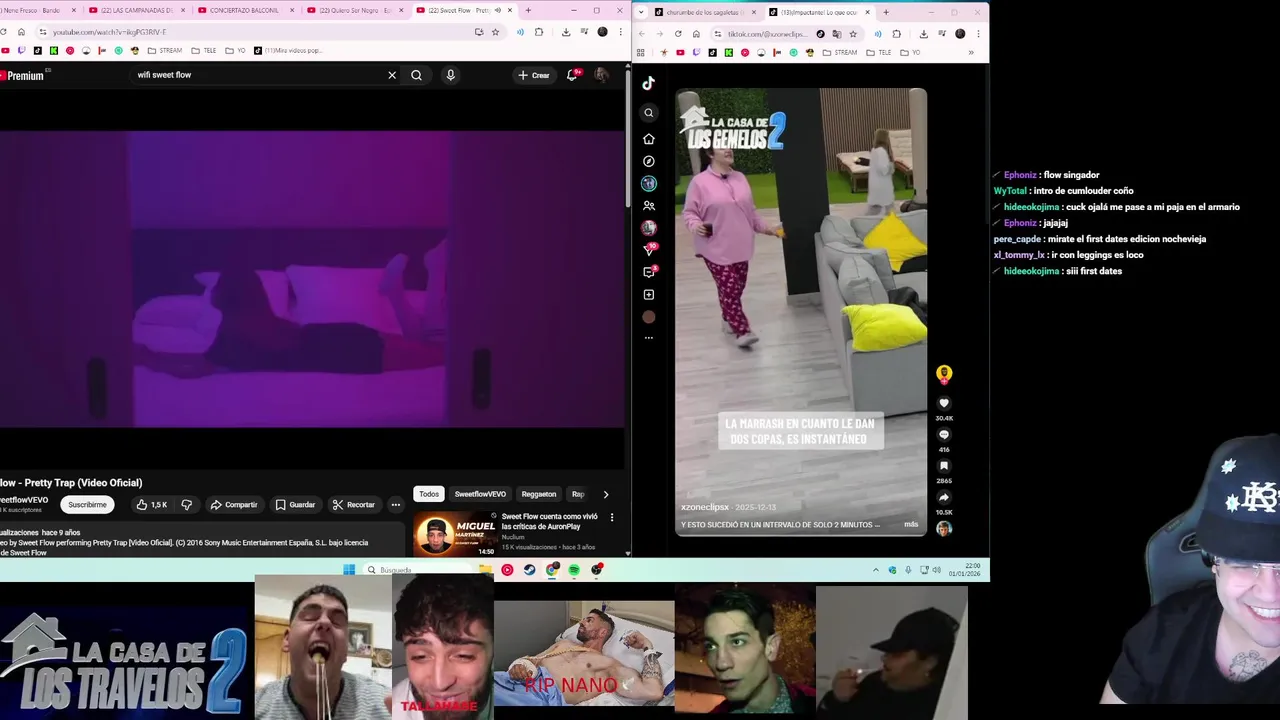Screen dimensions: 1280x720
Task: Dislike the Pretty Trap video
Action: (x=186, y=505)
